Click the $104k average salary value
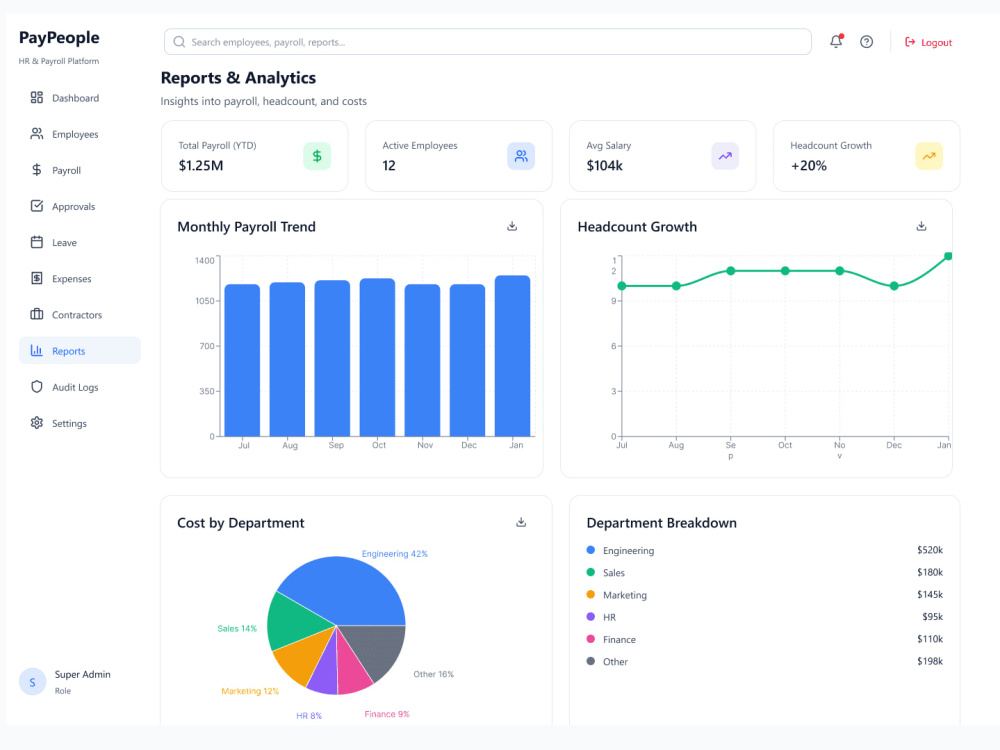 tap(605, 166)
